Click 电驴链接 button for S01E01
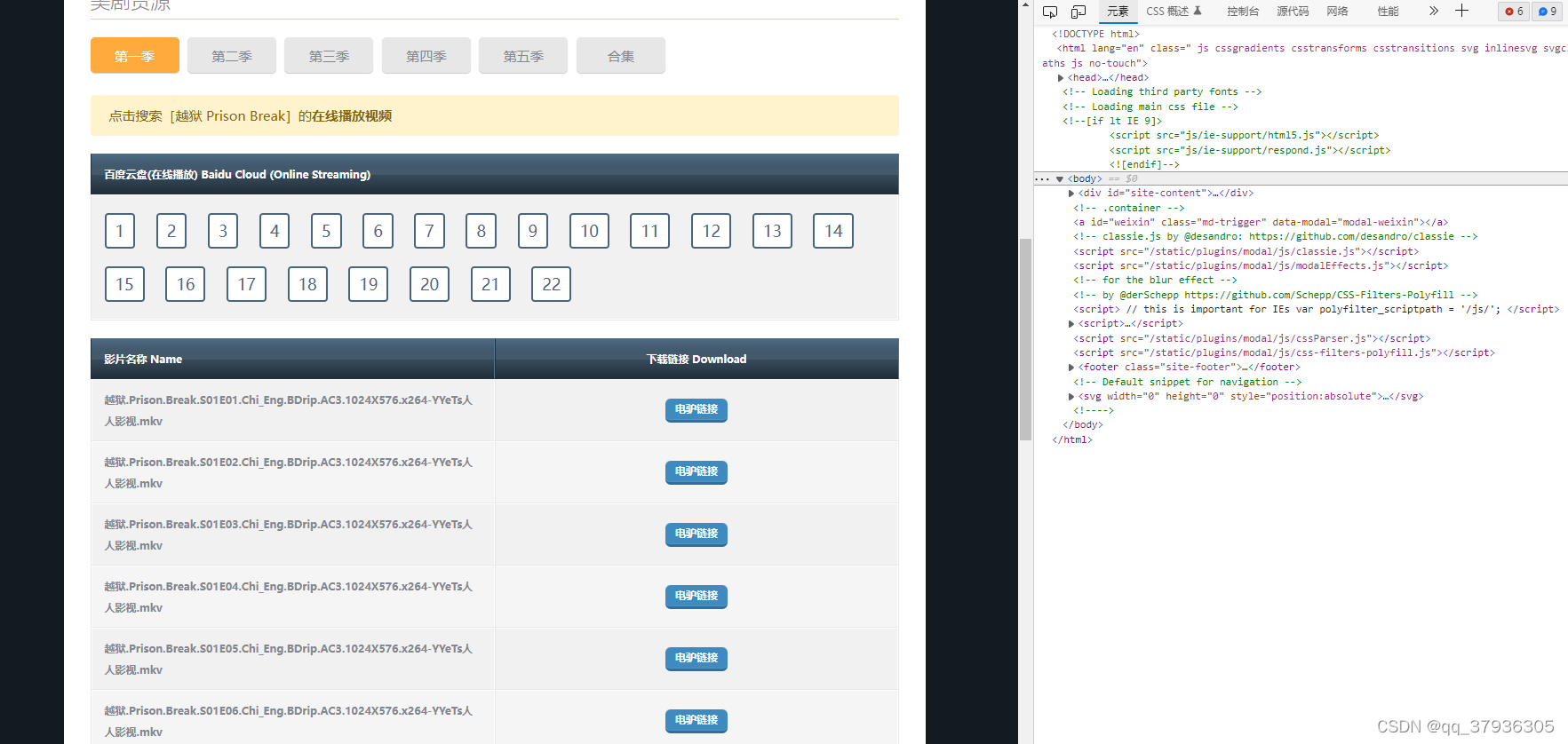 click(x=696, y=409)
